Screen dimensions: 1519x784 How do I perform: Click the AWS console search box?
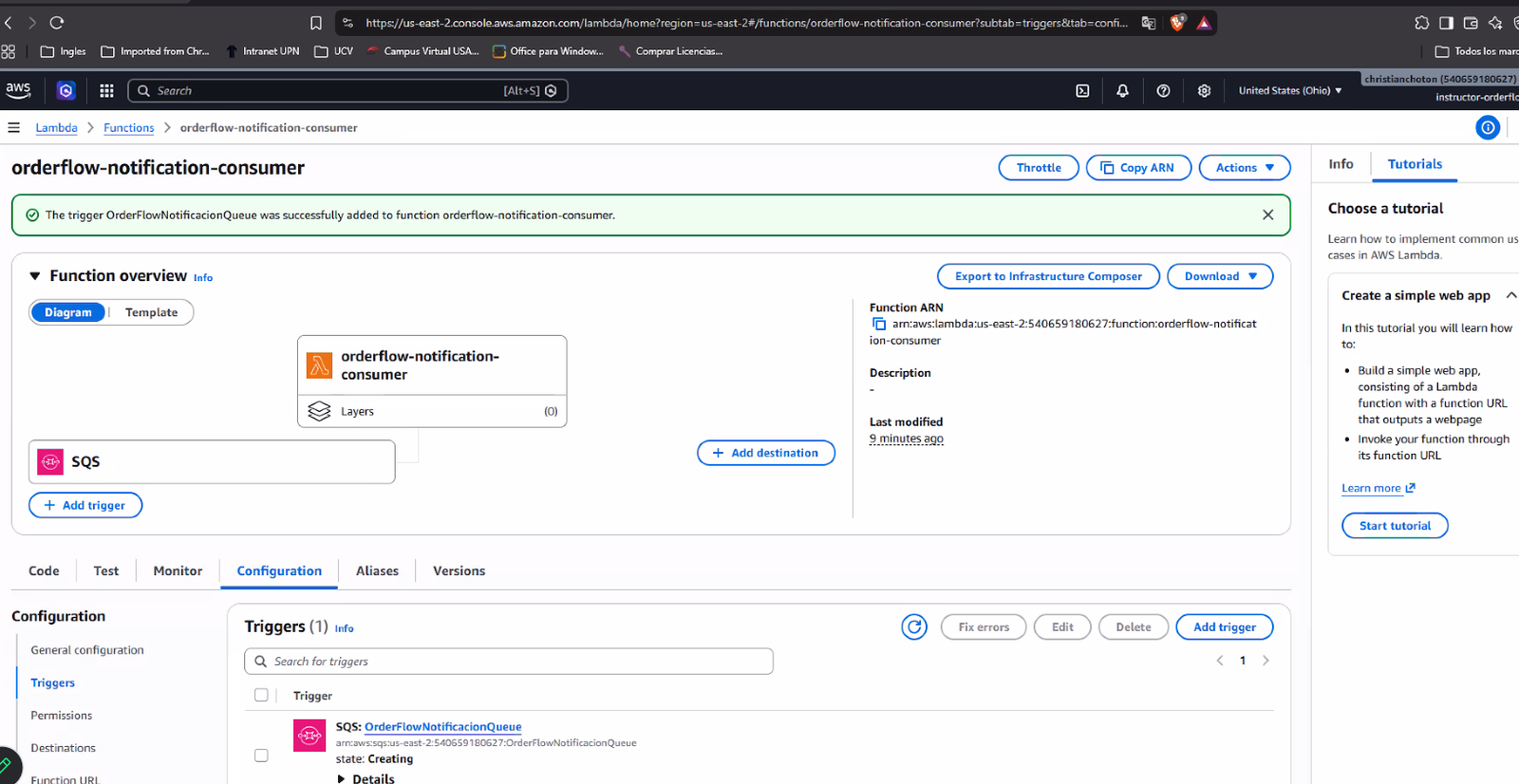point(347,90)
